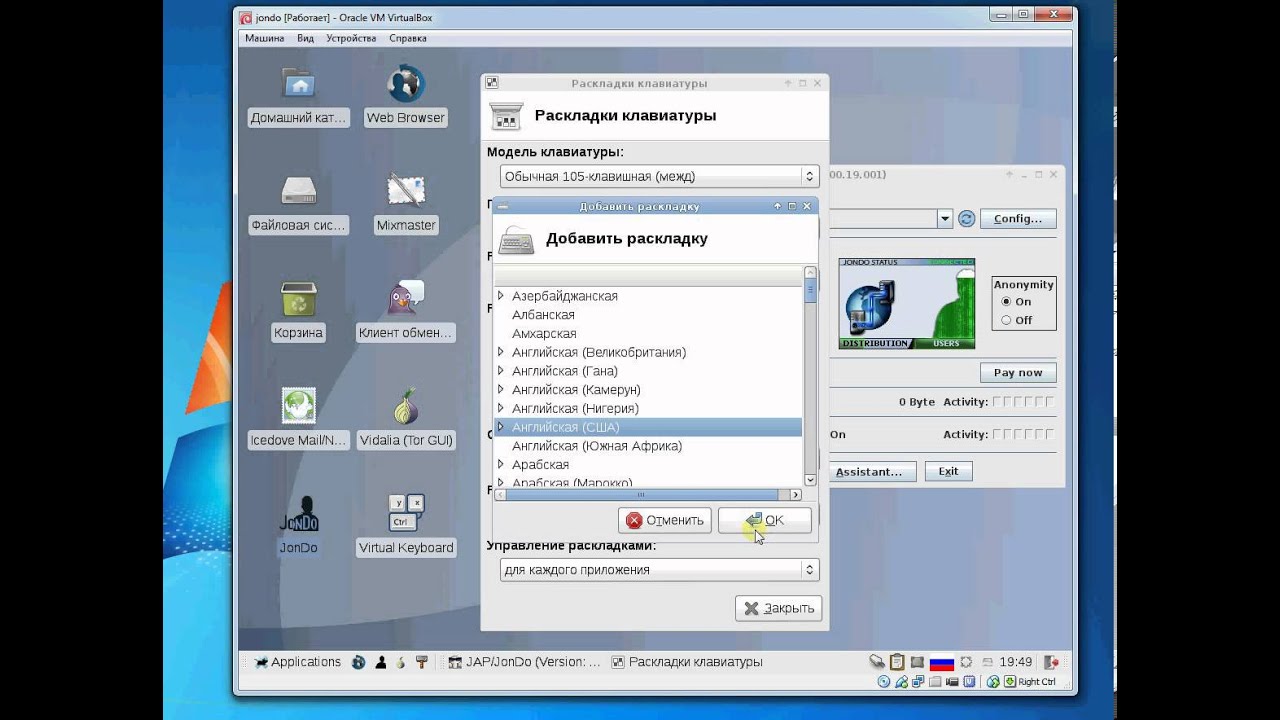Screen dimensions: 1280x720
Task: Launch the Vidalia (Tor GUI) onion icon
Action: 405,418
